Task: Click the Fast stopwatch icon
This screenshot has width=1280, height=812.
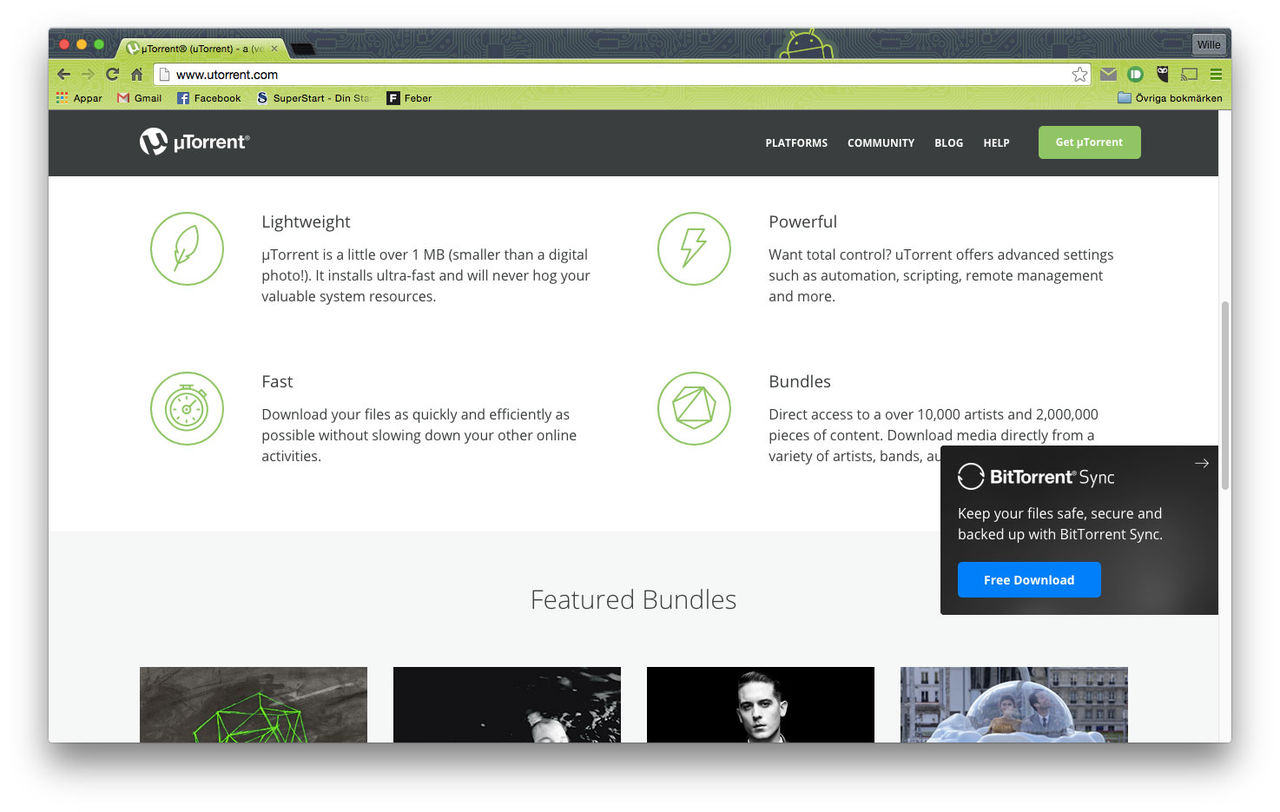Action: click(x=187, y=408)
